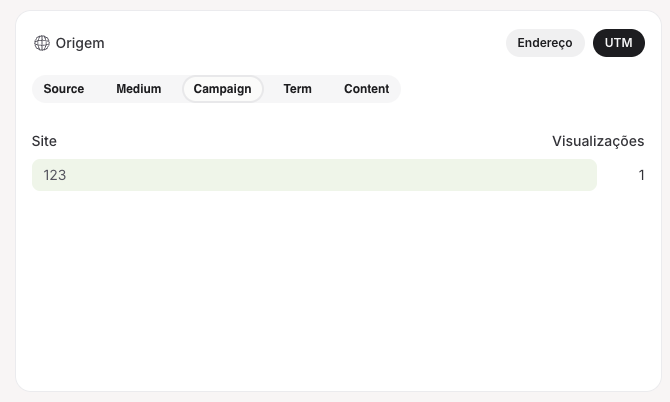Go to the Content tab
The image size is (670, 402).
pyautogui.click(x=366, y=89)
